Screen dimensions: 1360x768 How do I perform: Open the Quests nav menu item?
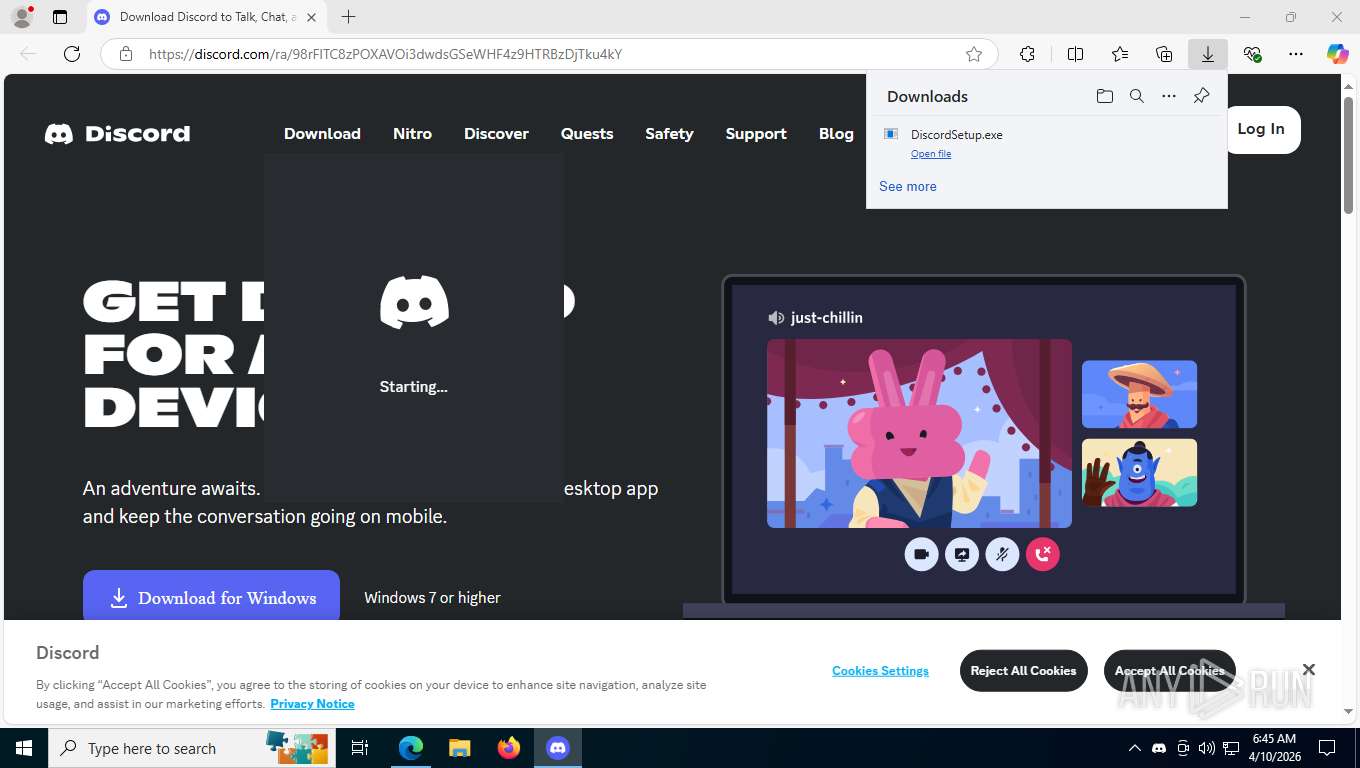point(587,133)
